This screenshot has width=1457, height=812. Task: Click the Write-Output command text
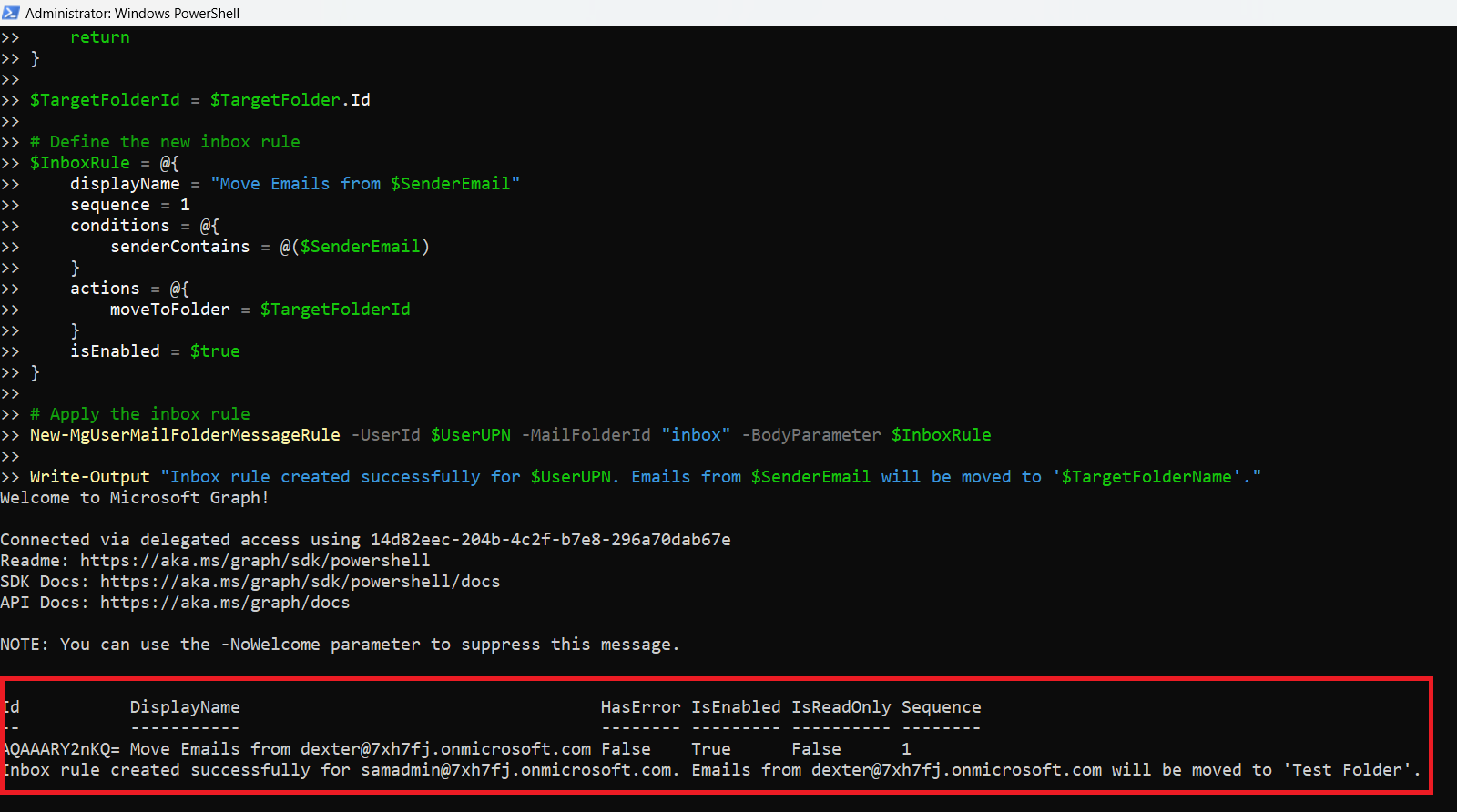pyautogui.click(x=89, y=477)
